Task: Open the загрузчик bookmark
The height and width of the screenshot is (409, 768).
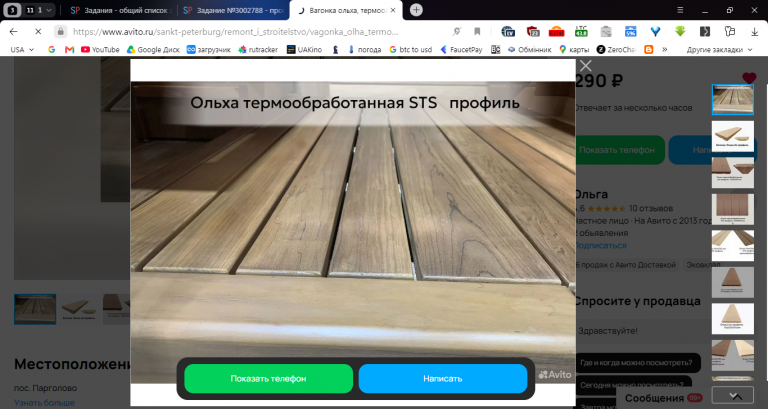Action: coord(209,49)
